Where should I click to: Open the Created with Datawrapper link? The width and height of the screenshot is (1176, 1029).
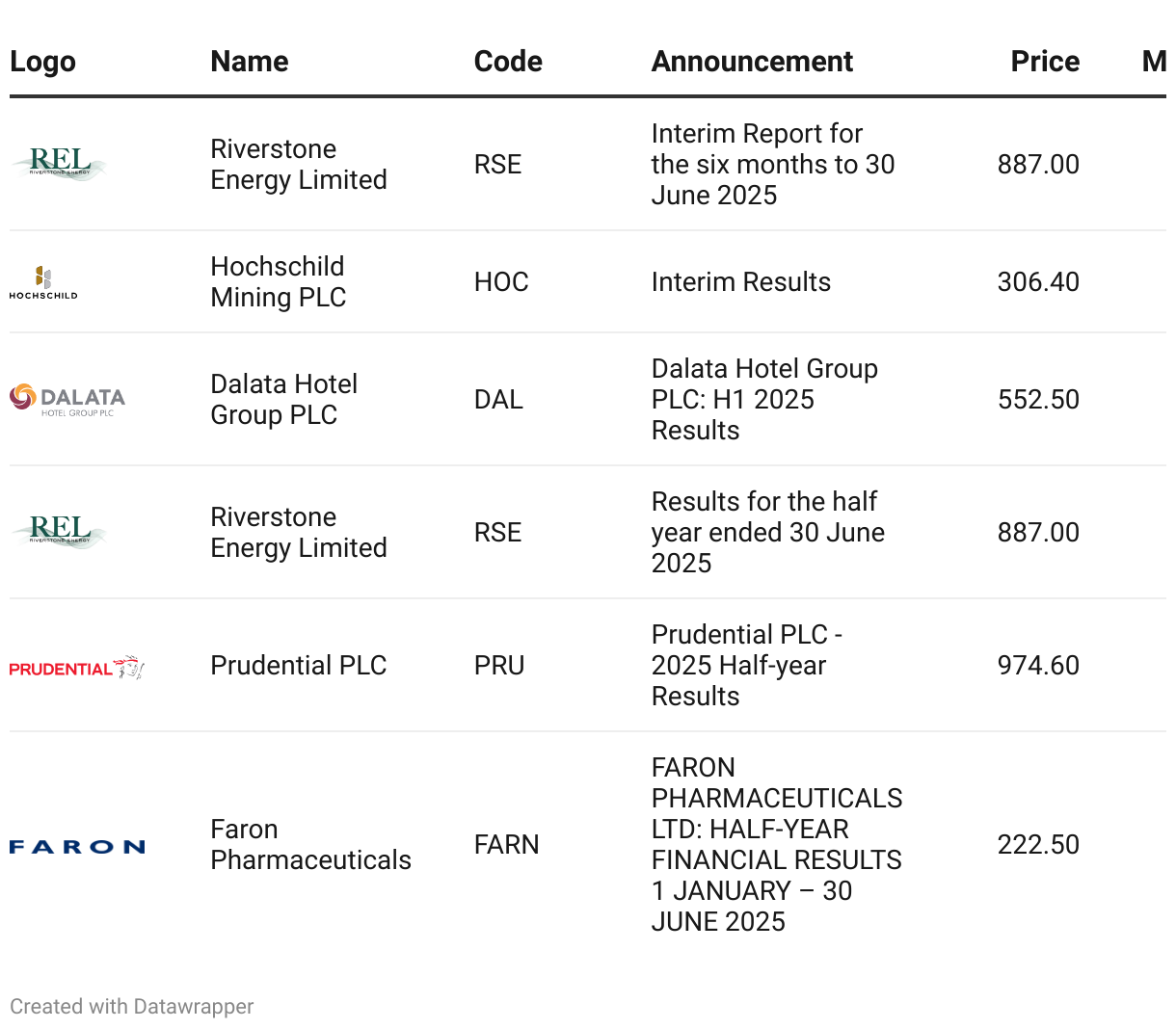[x=132, y=1007]
